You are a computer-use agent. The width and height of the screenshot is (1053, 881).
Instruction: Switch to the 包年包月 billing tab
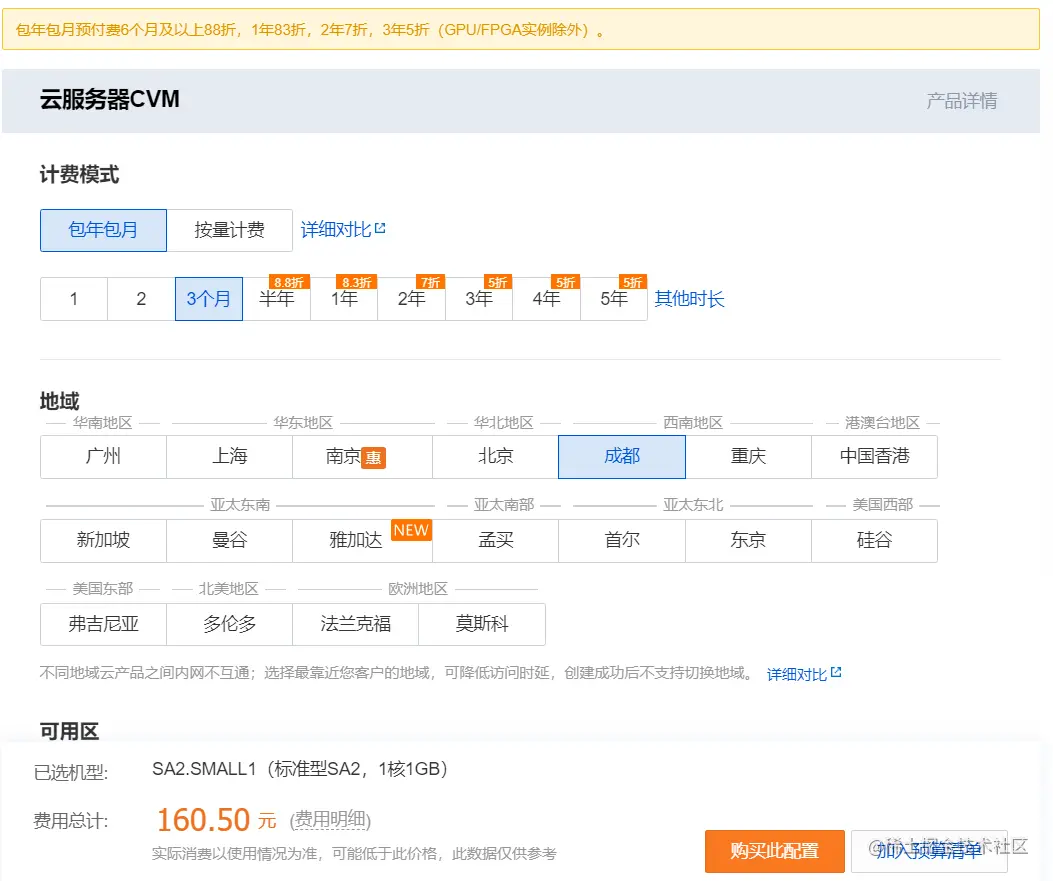(x=103, y=230)
